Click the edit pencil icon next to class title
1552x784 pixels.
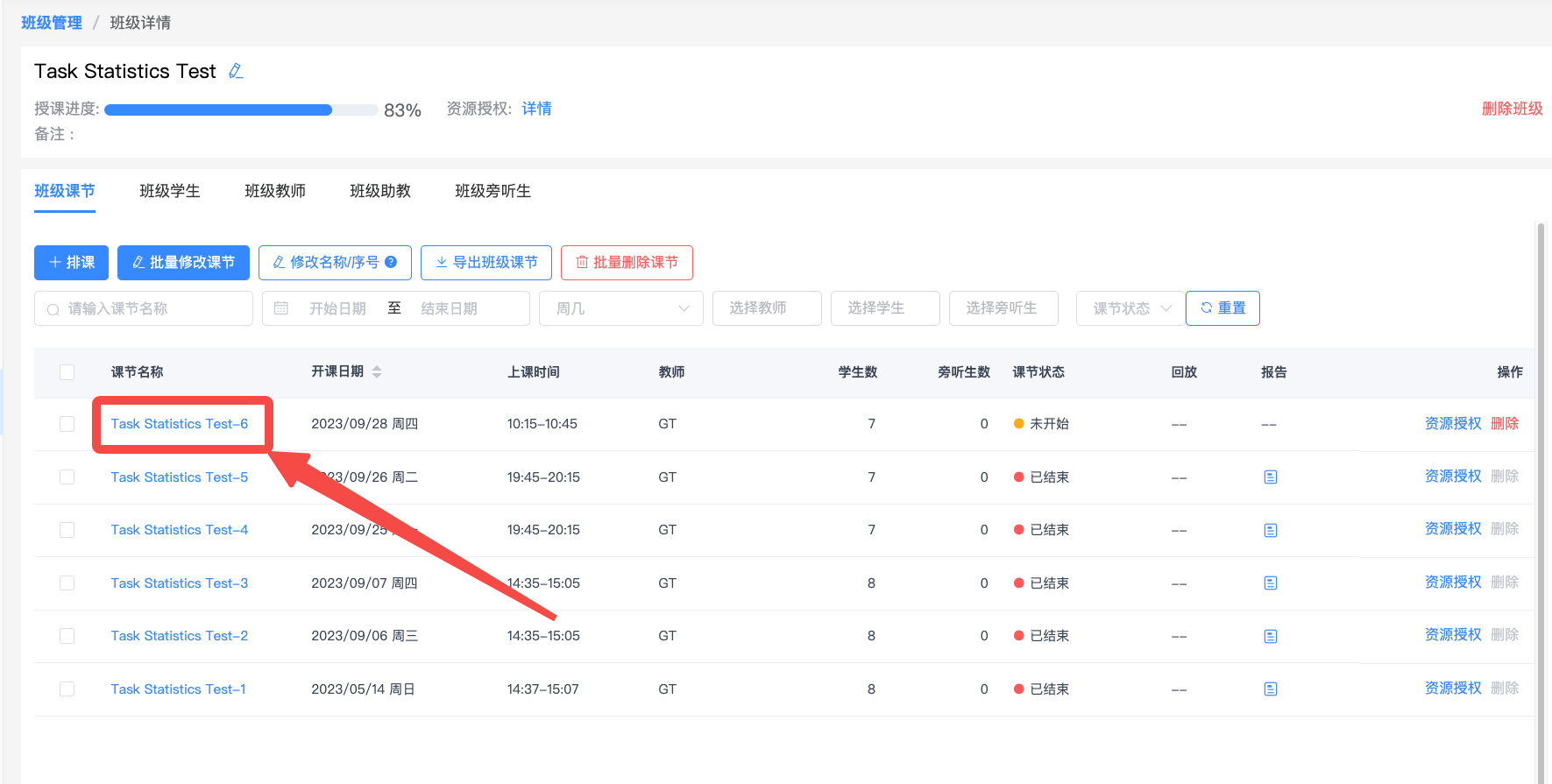[236, 71]
